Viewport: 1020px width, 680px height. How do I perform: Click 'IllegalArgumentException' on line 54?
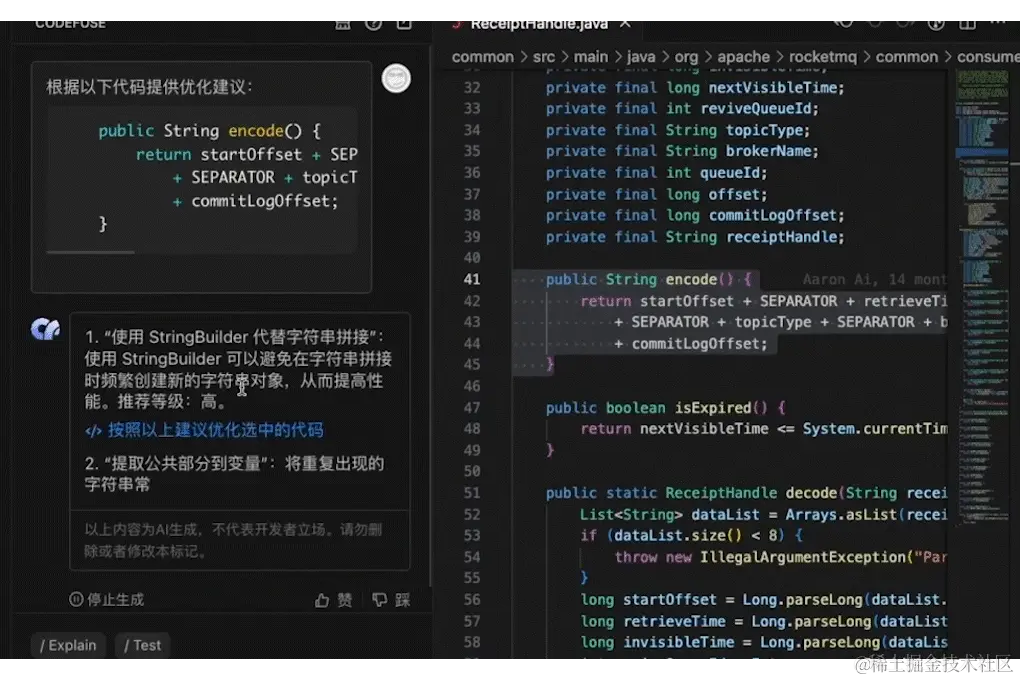coord(802,557)
